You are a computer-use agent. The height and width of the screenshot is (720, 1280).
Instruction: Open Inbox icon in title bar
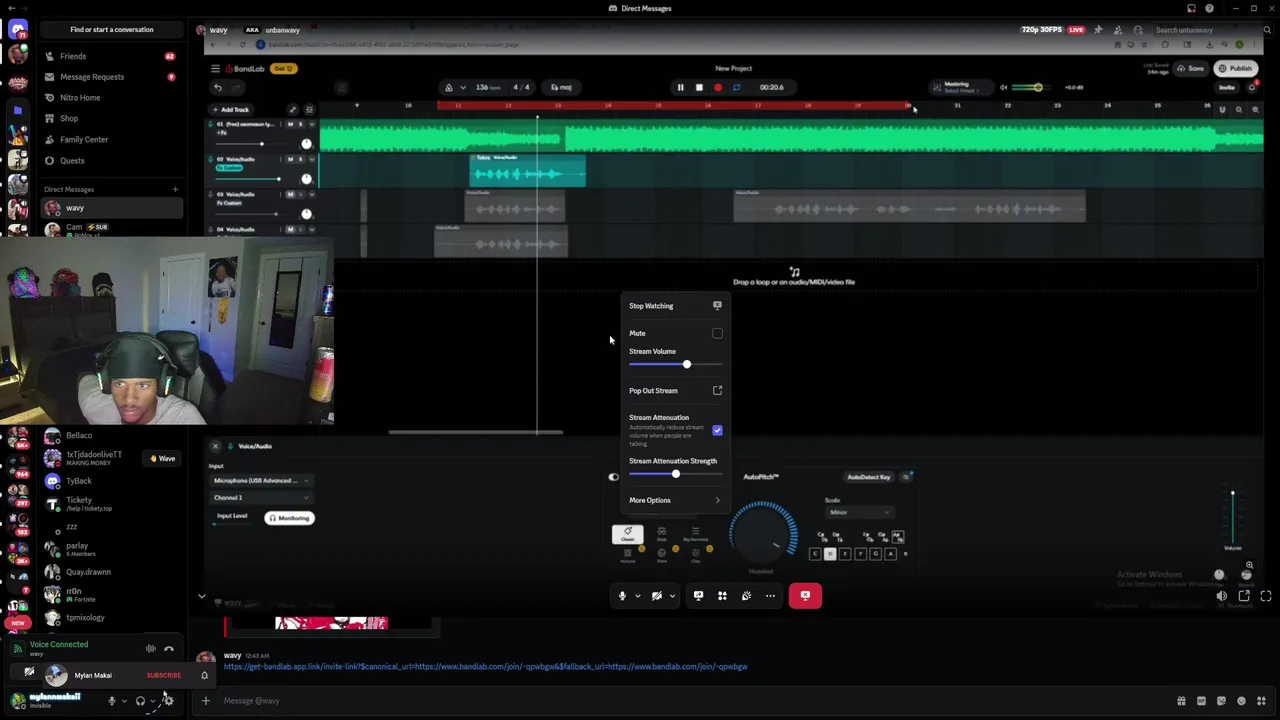1191,8
